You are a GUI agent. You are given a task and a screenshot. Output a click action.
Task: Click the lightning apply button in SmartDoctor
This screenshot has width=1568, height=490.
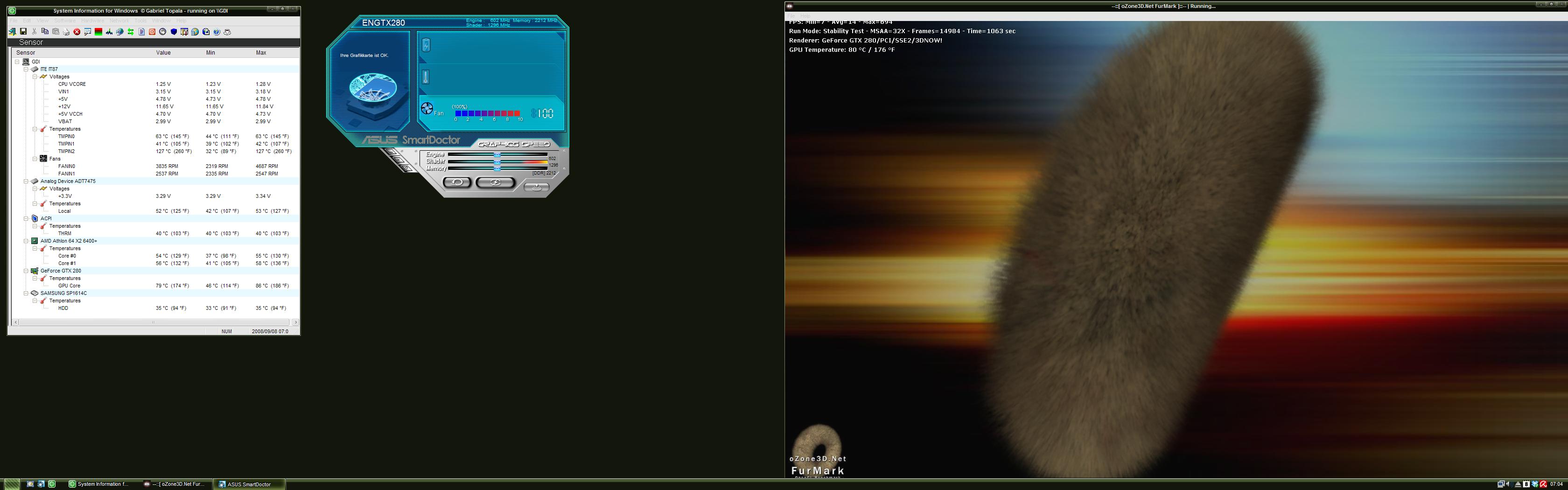pyautogui.click(x=496, y=182)
